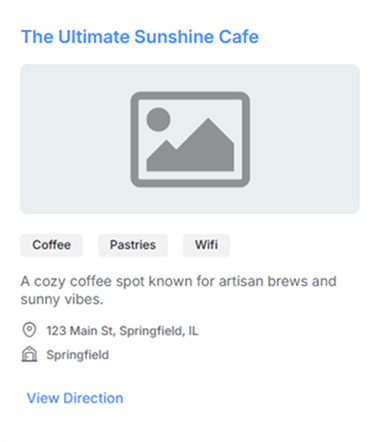Select the Pastries tag
Image resolution: width=380 pixels, height=442 pixels.
pyautogui.click(x=133, y=245)
